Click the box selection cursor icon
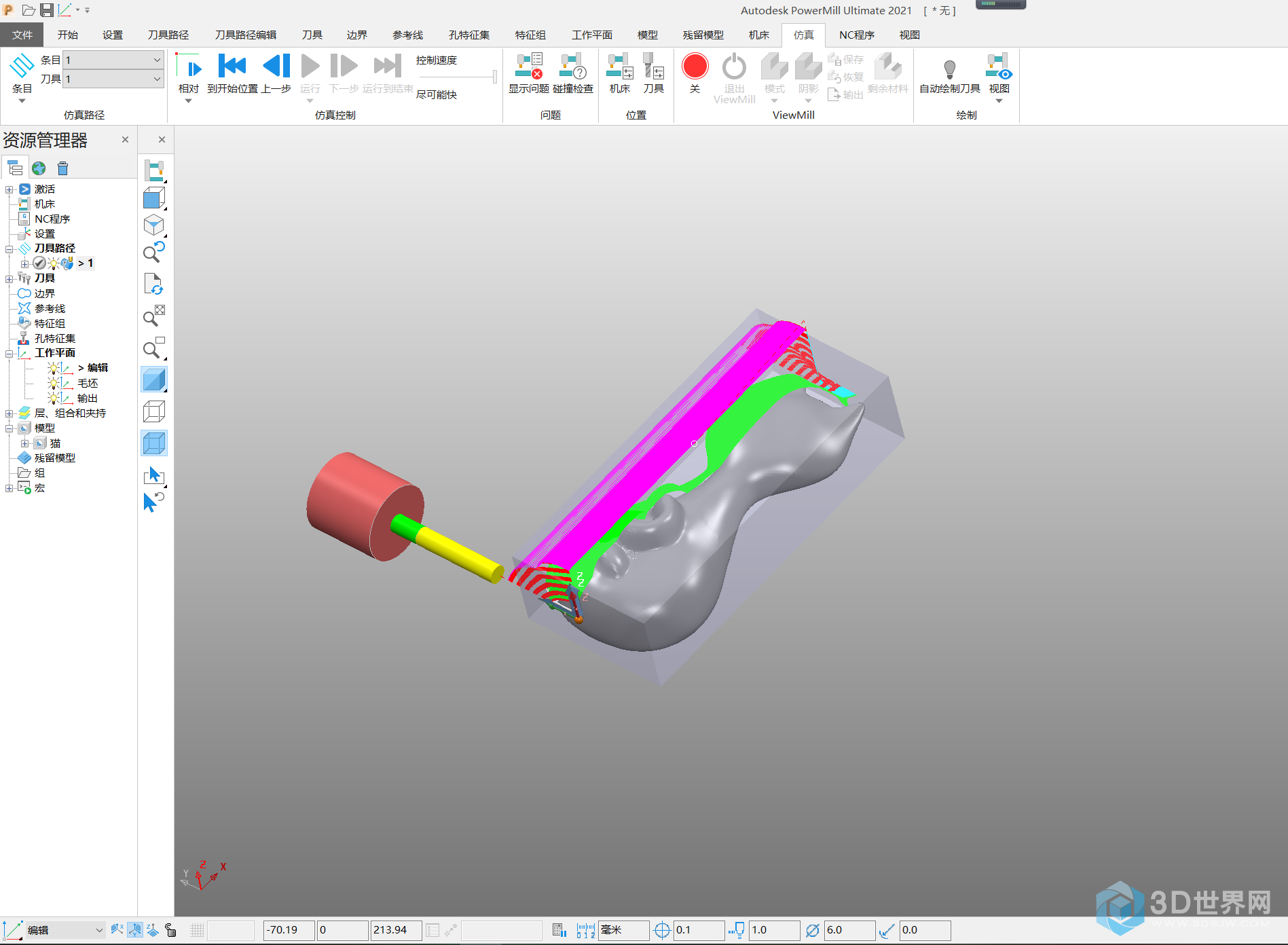This screenshot has width=1288, height=945. (154, 475)
